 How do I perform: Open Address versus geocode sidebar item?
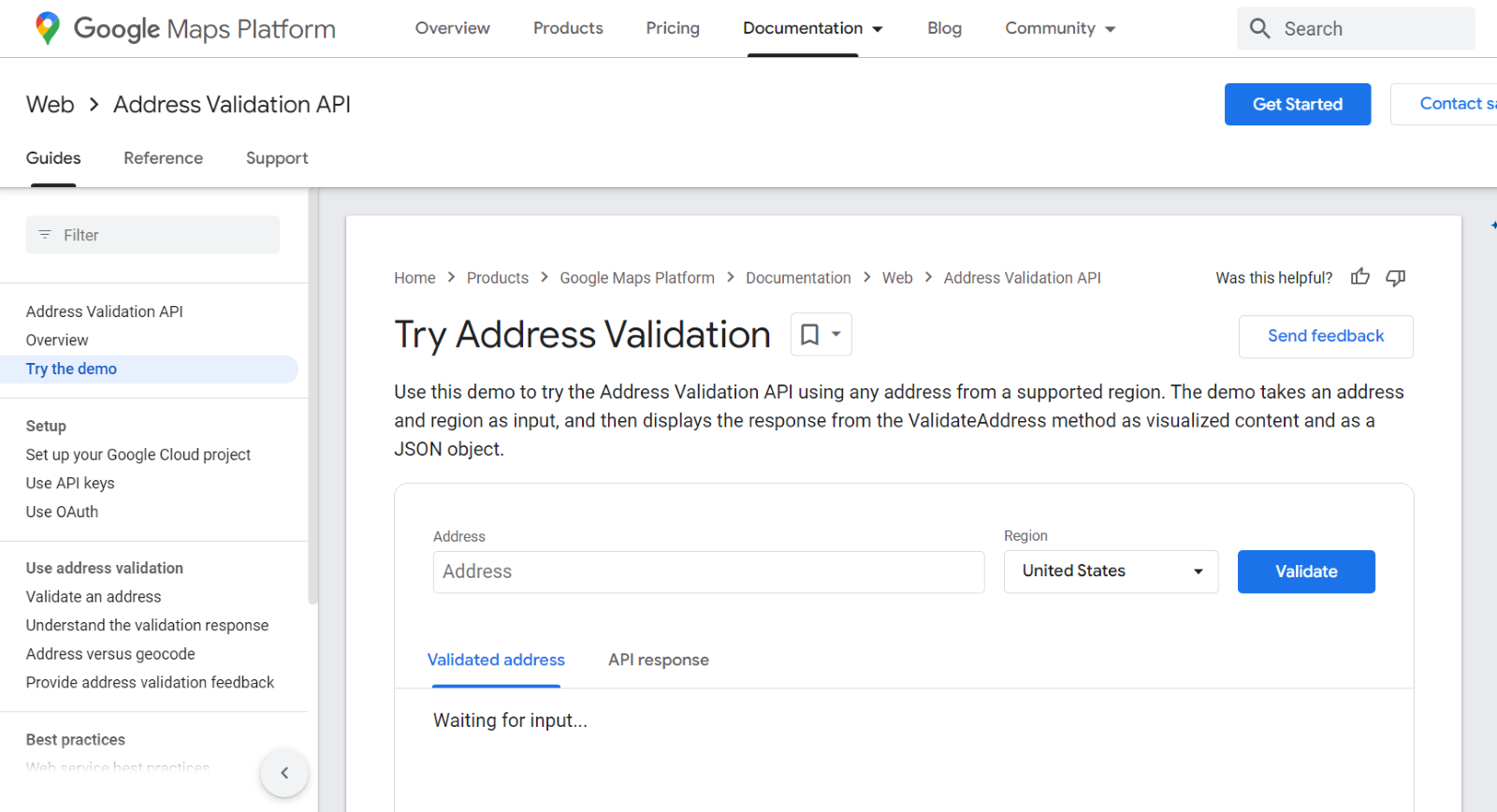click(110, 654)
